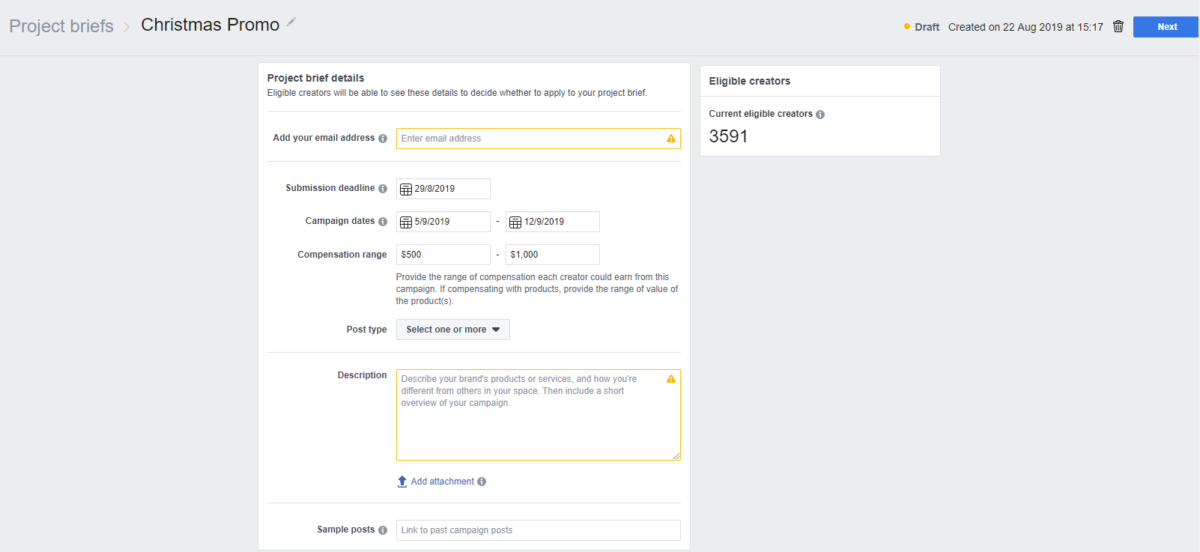
Task: Click the calendar icon in campaign end date
Action: (516, 222)
